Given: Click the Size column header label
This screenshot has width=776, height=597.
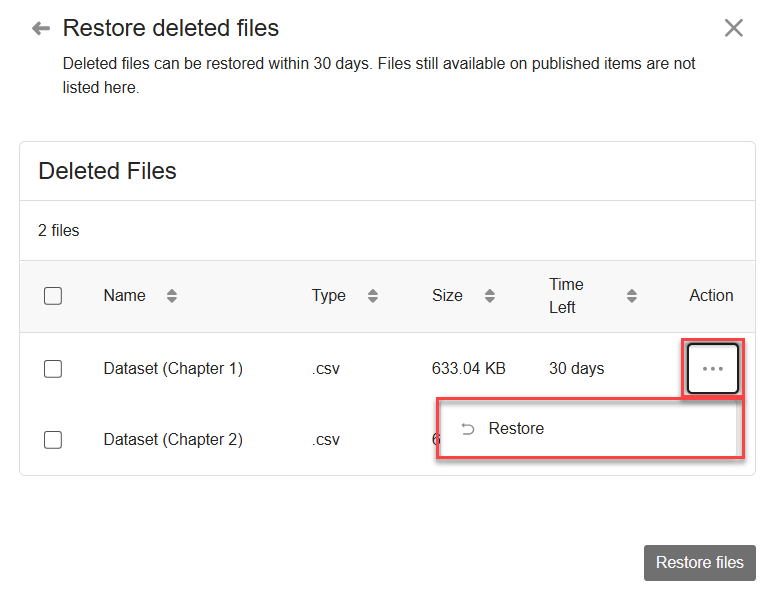Looking at the screenshot, I should [x=447, y=296].
